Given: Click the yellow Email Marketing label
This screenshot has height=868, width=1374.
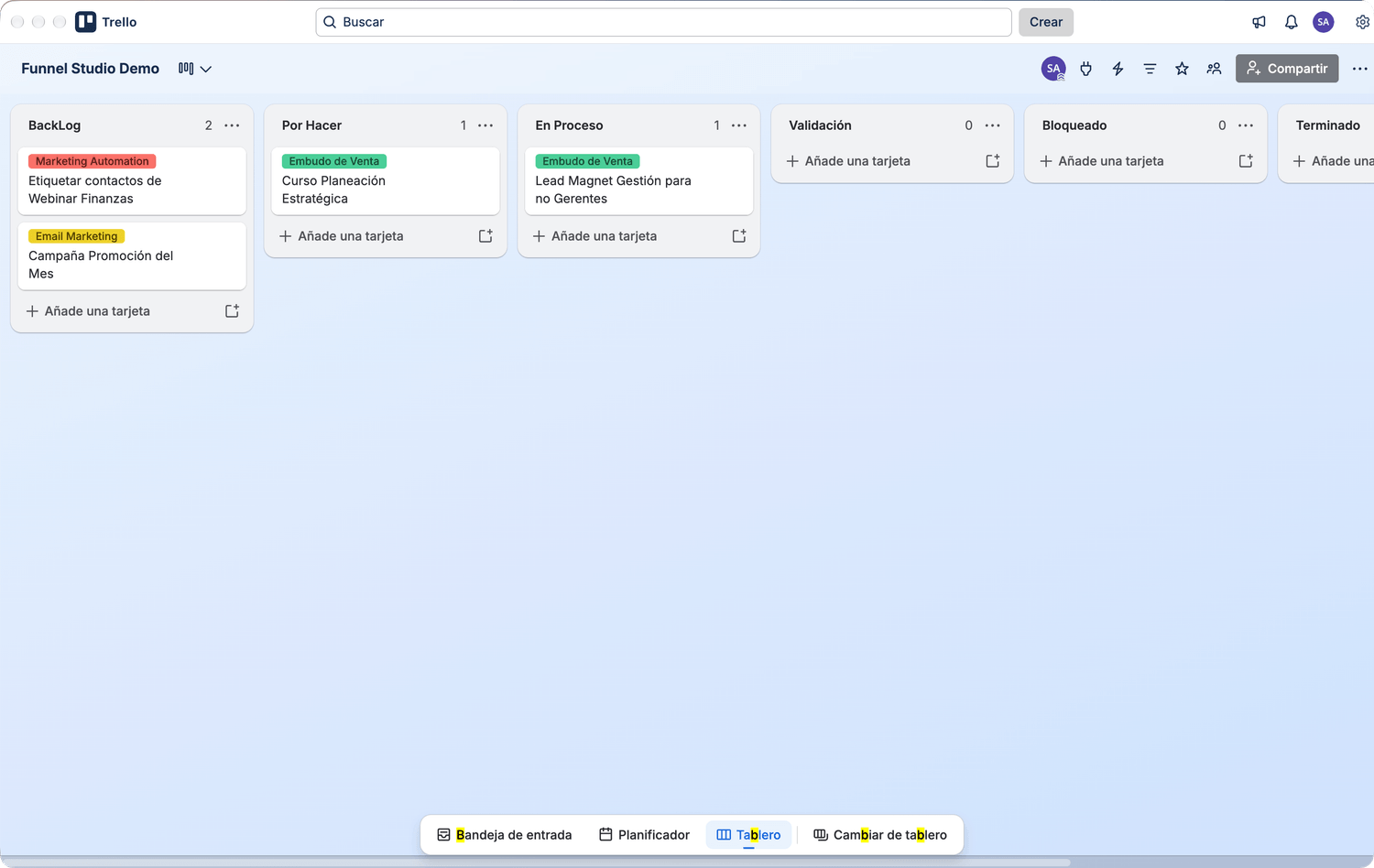Looking at the screenshot, I should click(76, 236).
